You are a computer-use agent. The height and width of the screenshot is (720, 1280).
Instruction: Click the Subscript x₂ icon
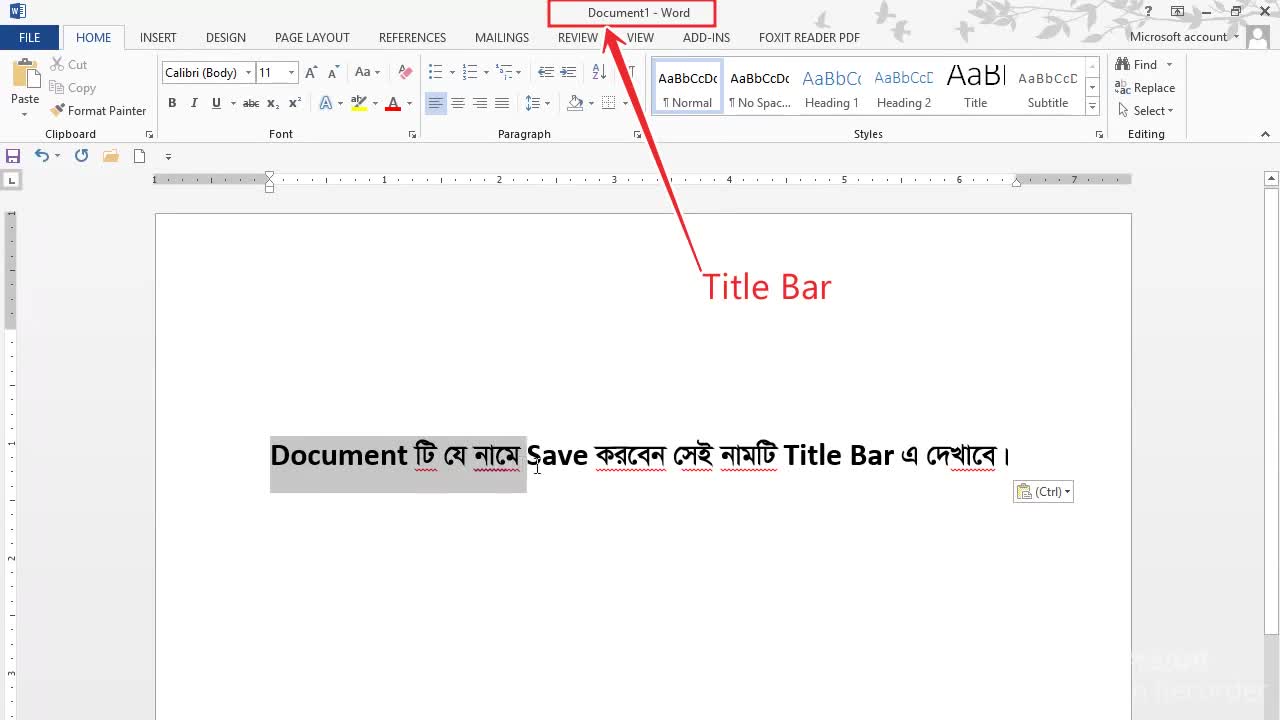click(273, 103)
